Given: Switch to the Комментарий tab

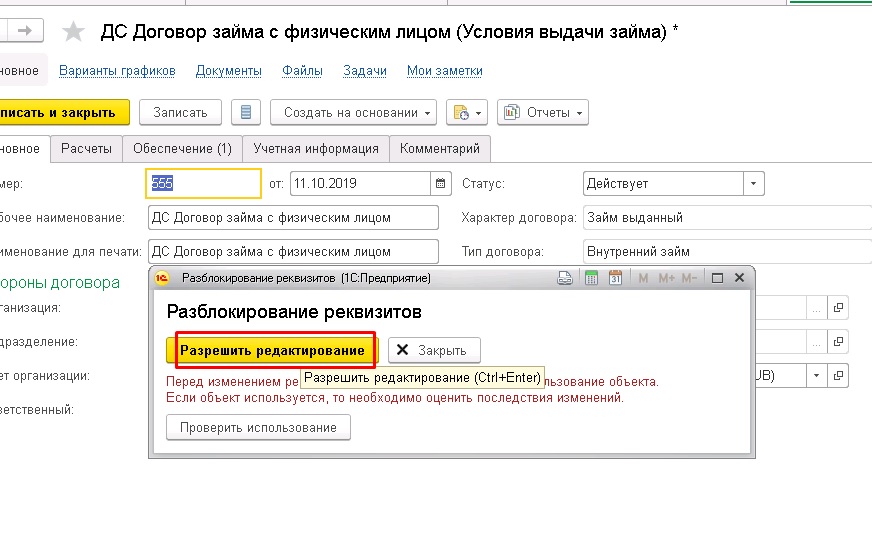Looking at the screenshot, I should click(x=440, y=148).
